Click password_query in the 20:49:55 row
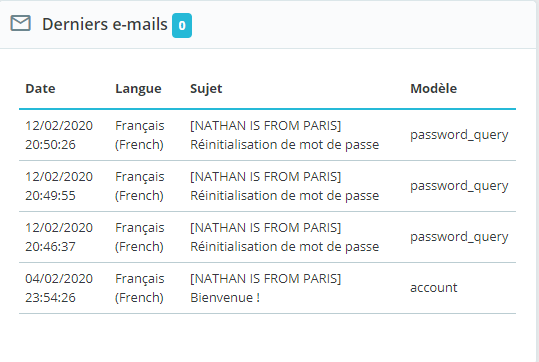The width and height of the screenshot is (539, 362). (x=459, y=186)
